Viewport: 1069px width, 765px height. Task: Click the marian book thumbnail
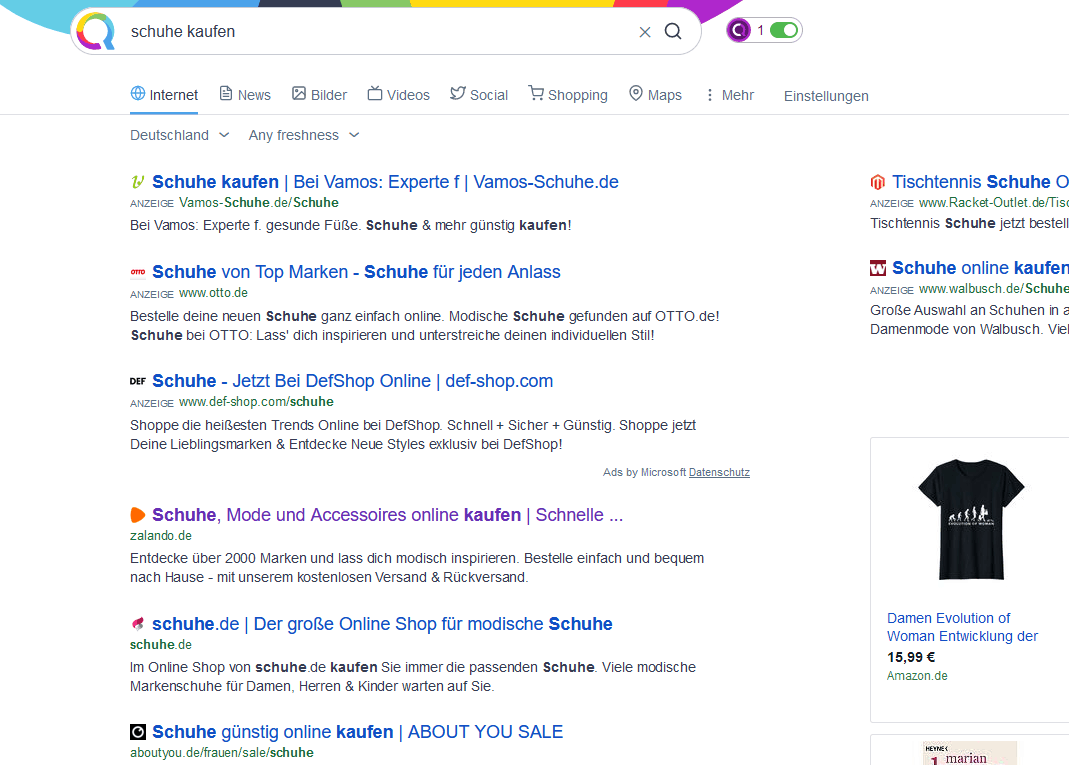[969, 753]
